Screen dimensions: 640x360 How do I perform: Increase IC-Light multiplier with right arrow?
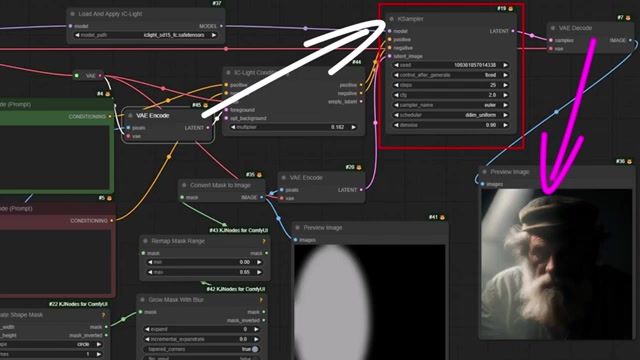point(353,127)
